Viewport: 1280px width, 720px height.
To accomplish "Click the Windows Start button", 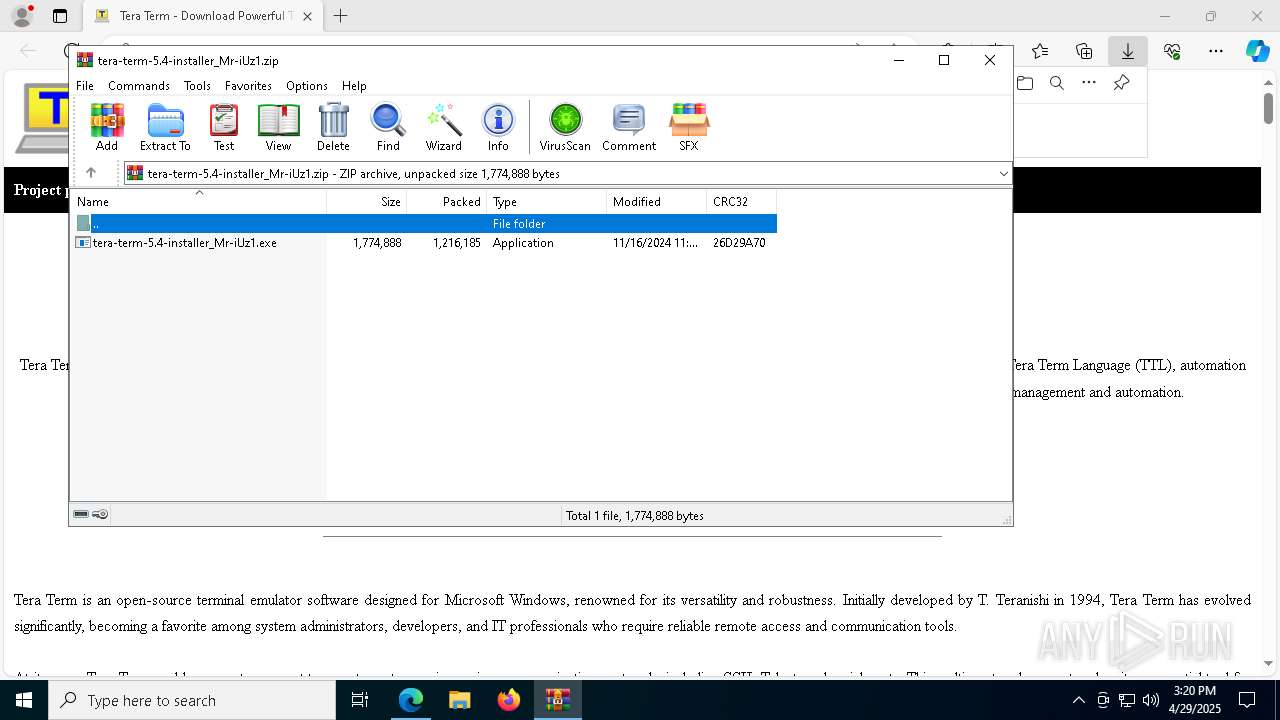I will pos(22,700).
